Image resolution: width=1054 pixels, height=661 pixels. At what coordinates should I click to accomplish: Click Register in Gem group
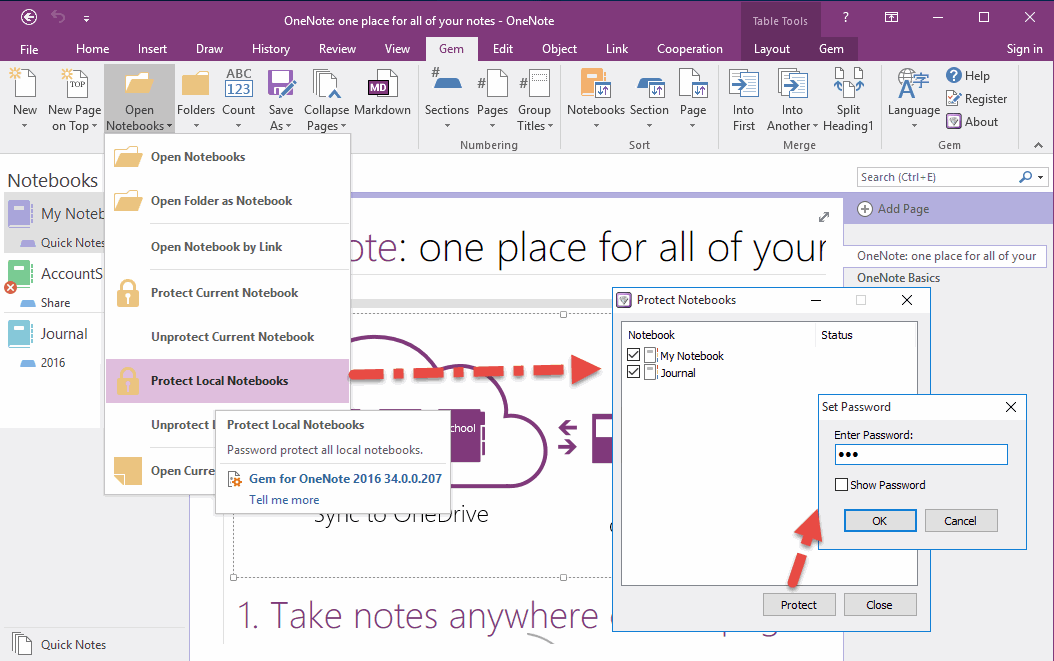(x=976, y=99)
